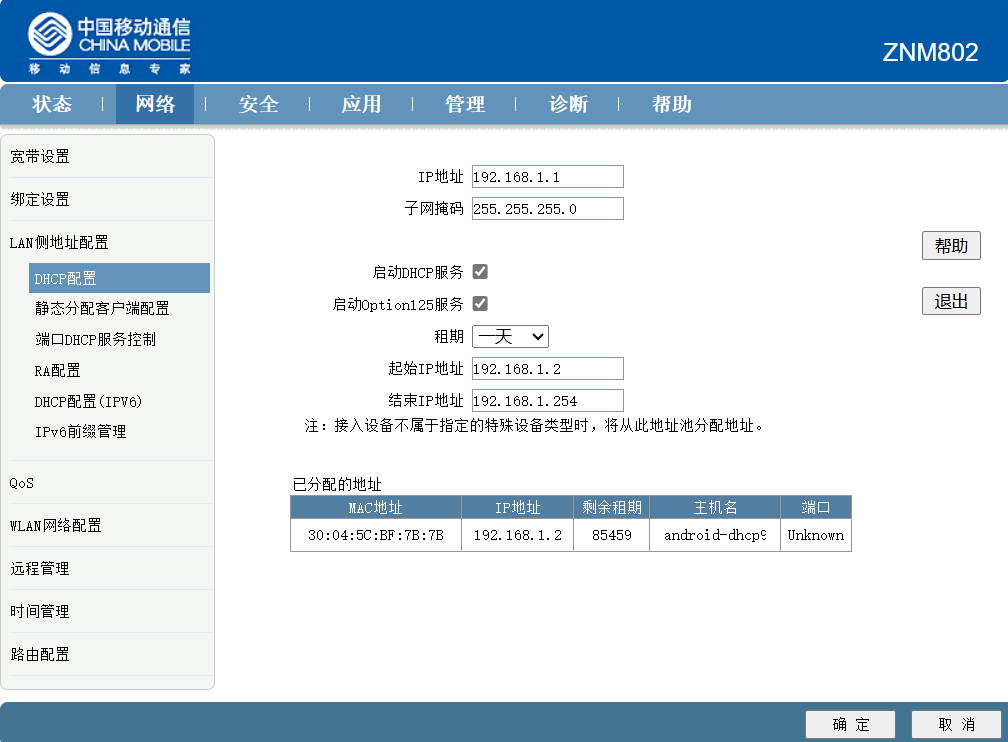Expand WLAN网络配置 in the sidebar

[56, 525]
